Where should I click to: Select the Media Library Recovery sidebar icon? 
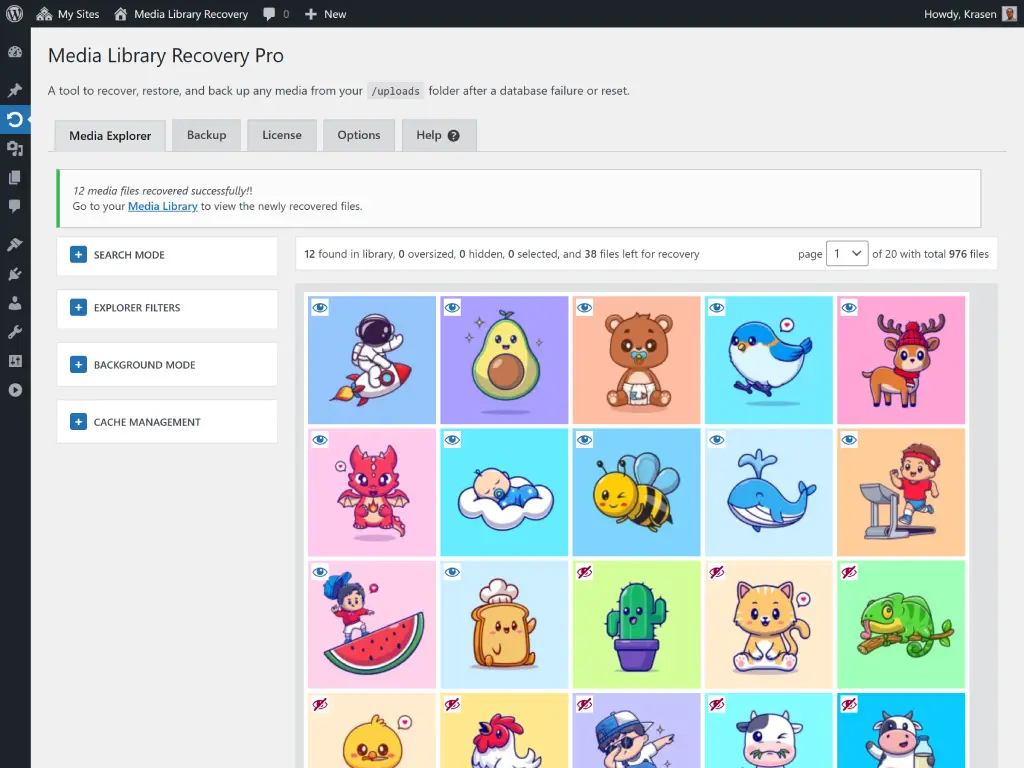coord(15,119)
